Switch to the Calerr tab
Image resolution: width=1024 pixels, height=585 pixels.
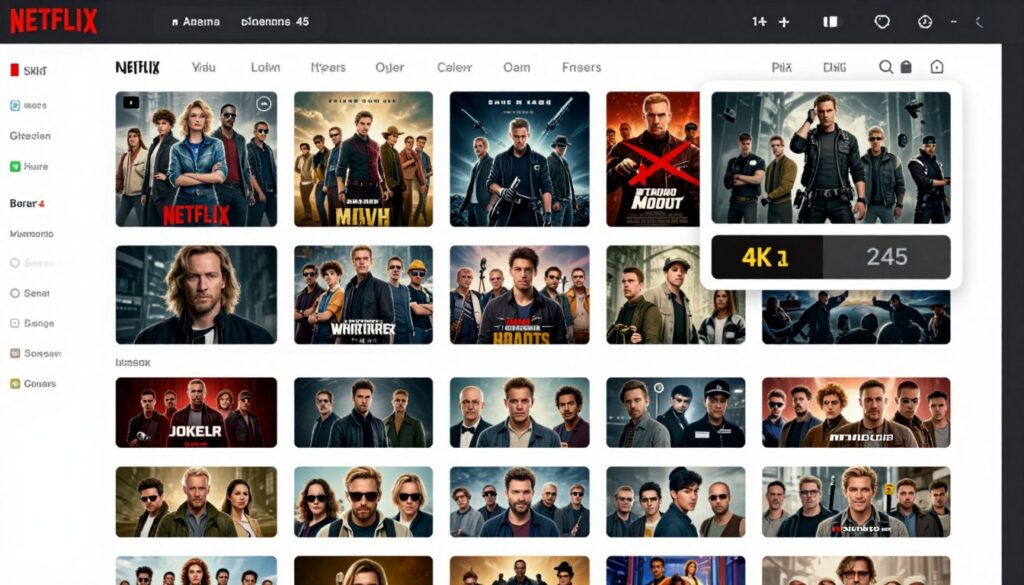[x=454, y=67]
